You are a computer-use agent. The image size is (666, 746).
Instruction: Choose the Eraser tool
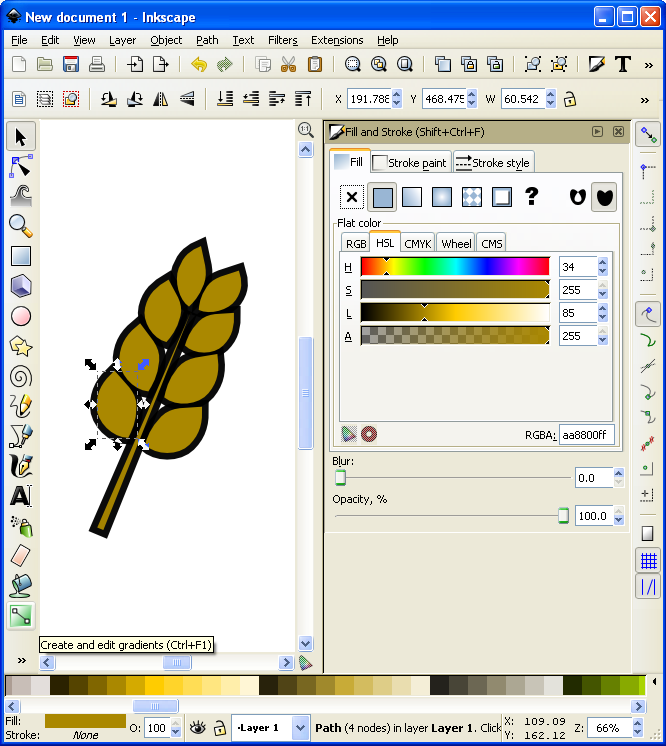click(x=21, y=556)
